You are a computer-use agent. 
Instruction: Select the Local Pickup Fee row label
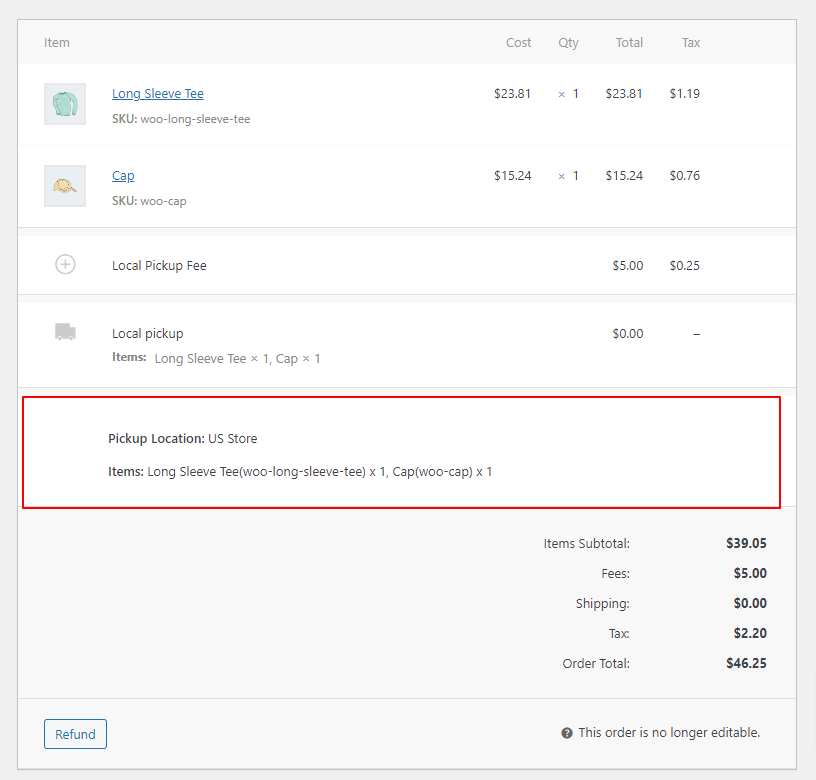tap(159, 266)
